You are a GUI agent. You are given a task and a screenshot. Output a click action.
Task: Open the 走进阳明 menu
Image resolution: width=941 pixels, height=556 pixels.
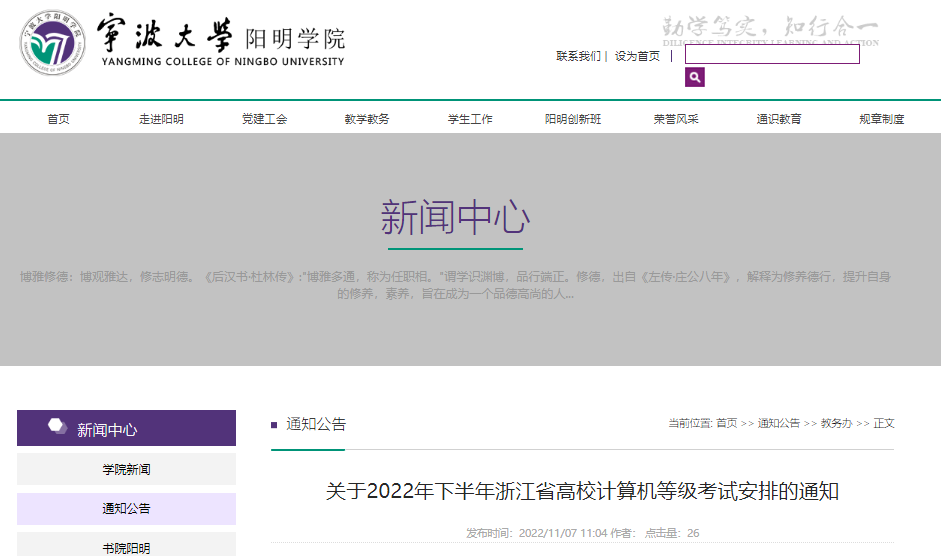tap(161, 119)
